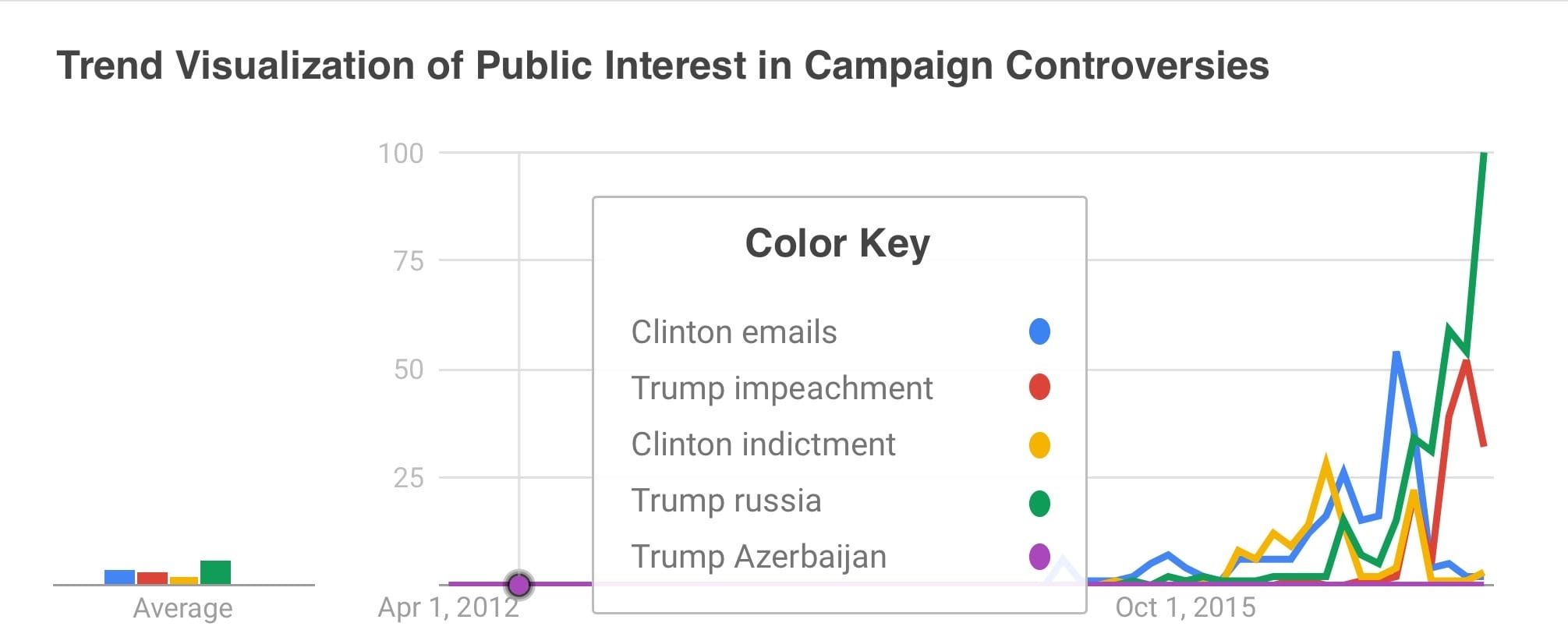Click the chart title about Campaign Controversies

[662, 65]
